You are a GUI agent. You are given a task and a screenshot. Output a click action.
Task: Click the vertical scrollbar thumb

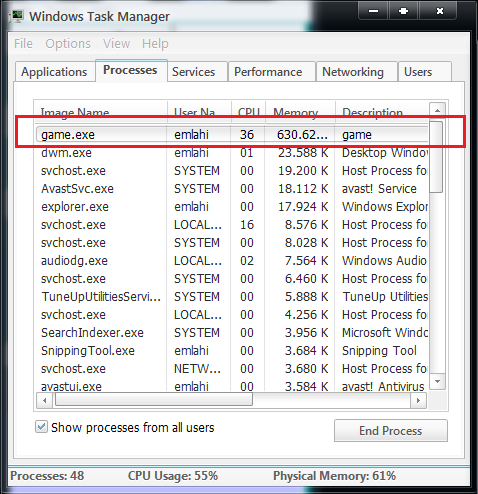(x=436, y=157)
